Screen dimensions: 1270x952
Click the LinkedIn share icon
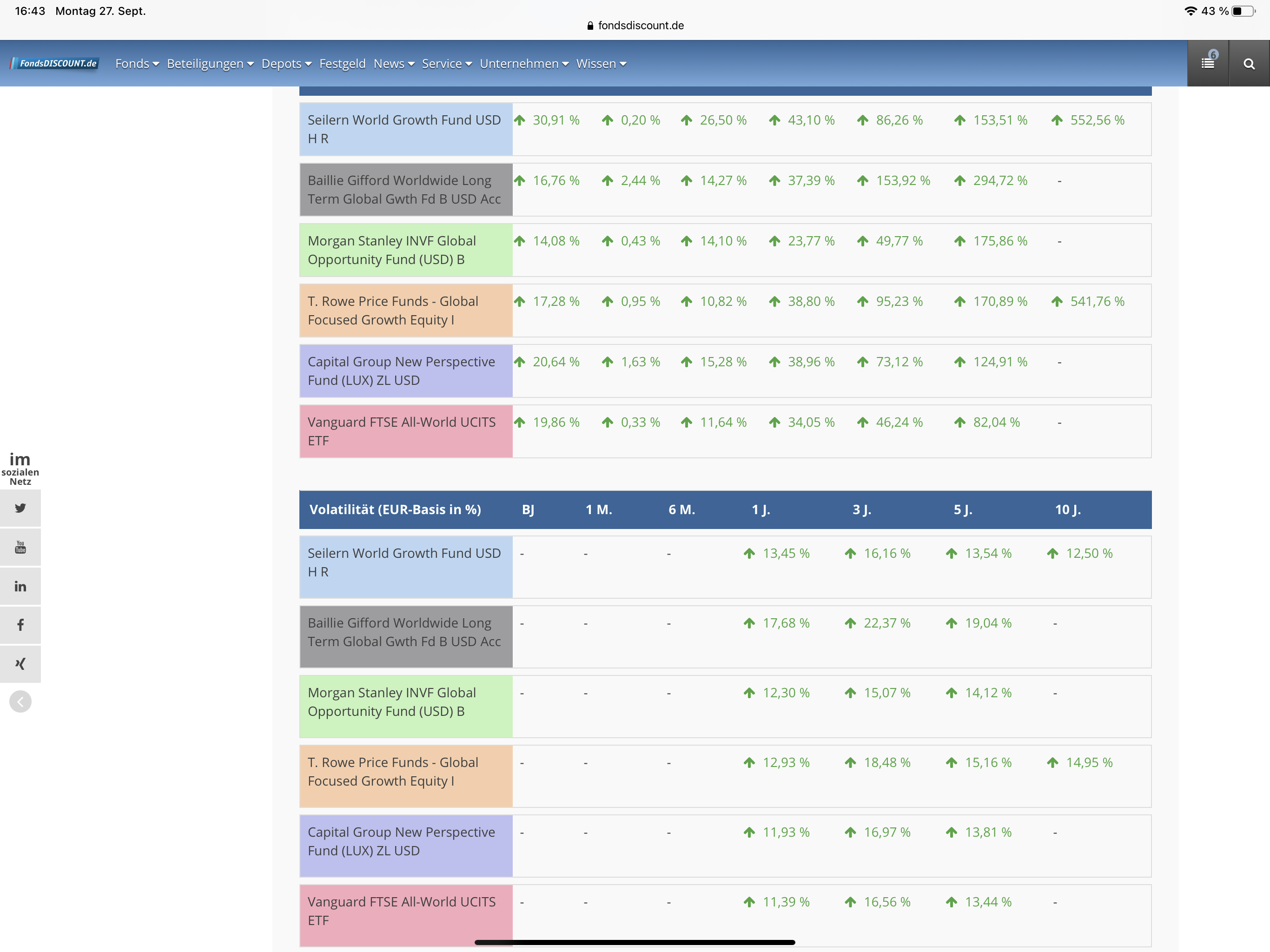(20, 586)
